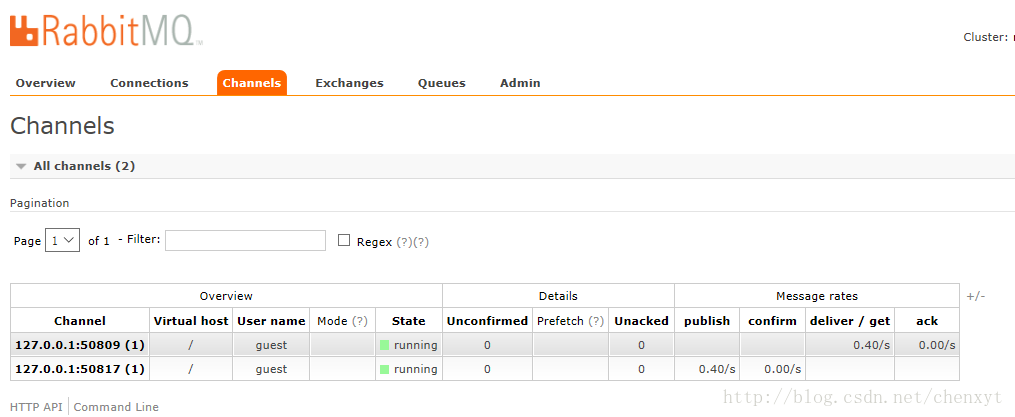Click virtual host / in channel 50817 row
Screen dimensions: 1015x417
click(190, 369)
